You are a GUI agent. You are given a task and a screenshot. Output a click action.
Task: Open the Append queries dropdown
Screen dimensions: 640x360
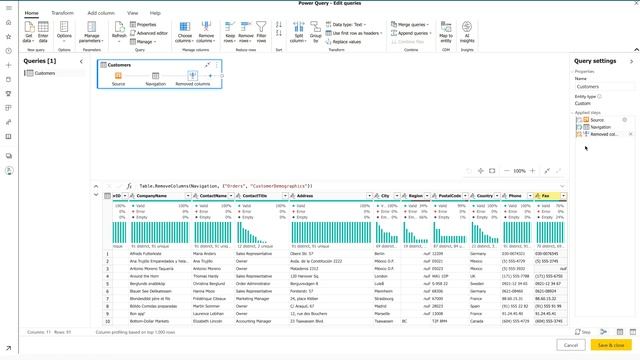411,33
